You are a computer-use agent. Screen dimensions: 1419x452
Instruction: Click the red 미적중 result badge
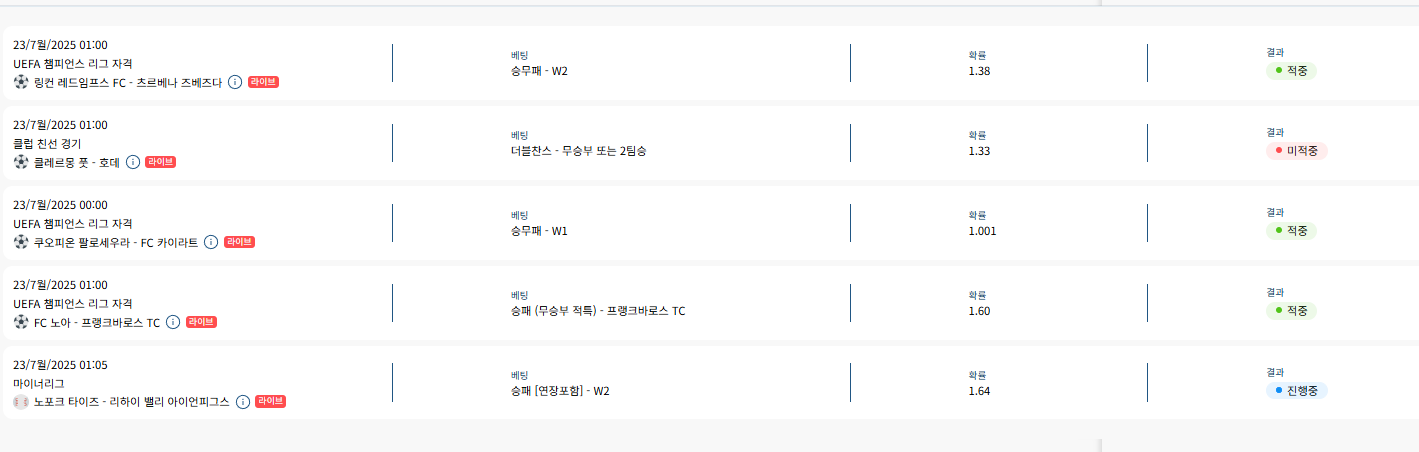[1296, 151]
